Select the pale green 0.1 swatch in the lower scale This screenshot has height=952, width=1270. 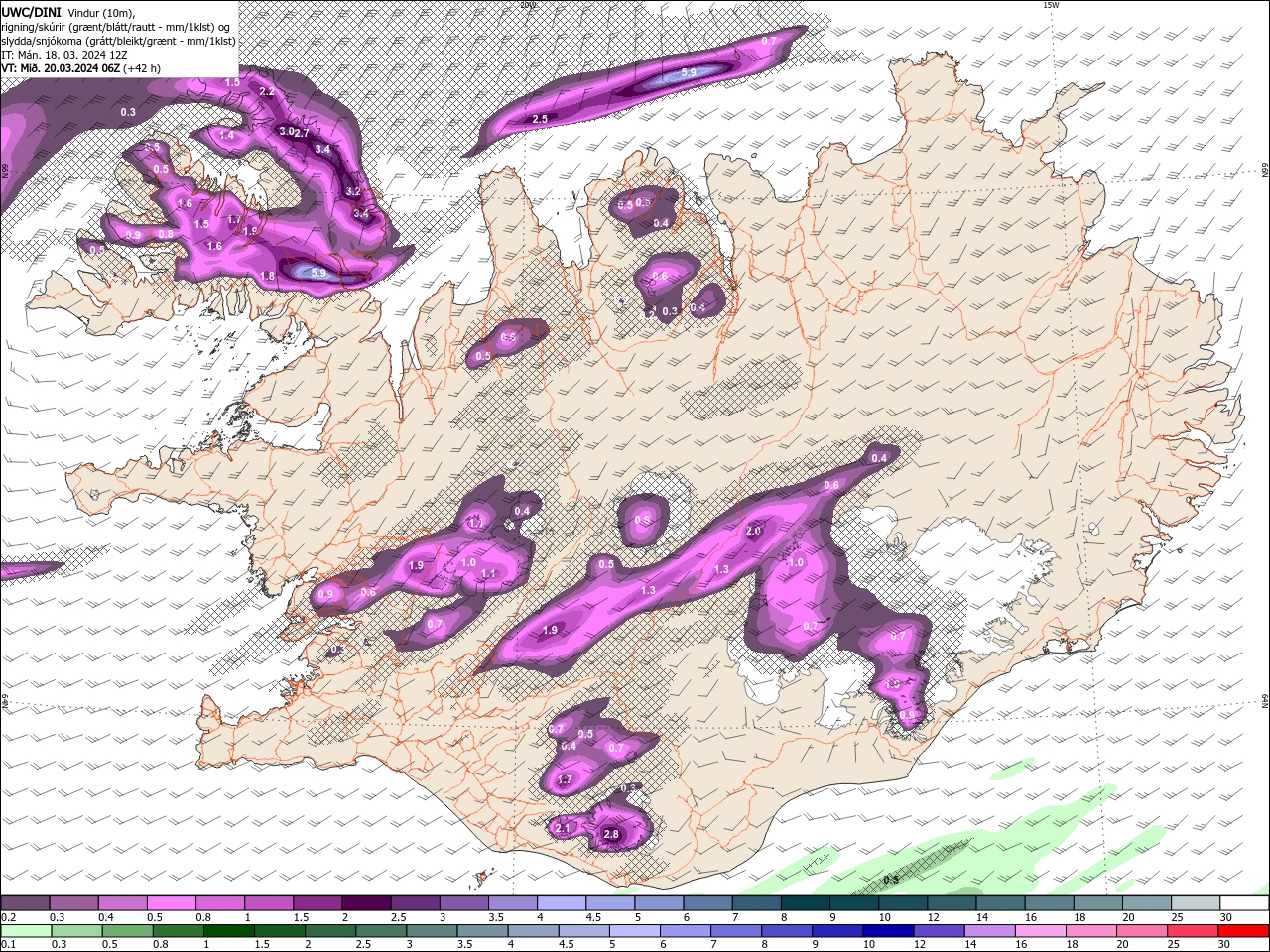(x=26, y=931)
